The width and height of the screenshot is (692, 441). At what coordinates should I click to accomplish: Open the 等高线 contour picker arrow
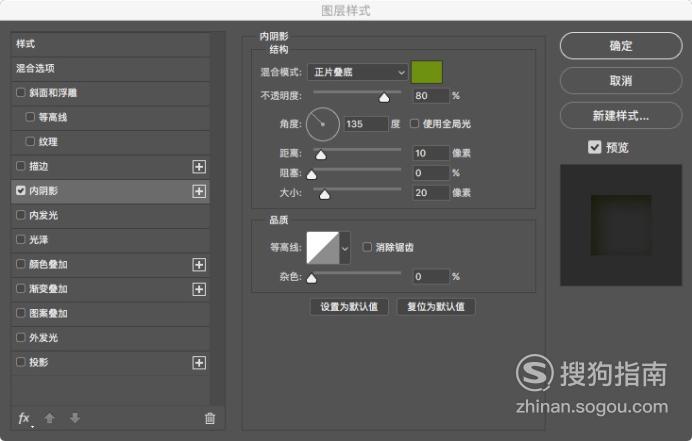click(345, 248)
